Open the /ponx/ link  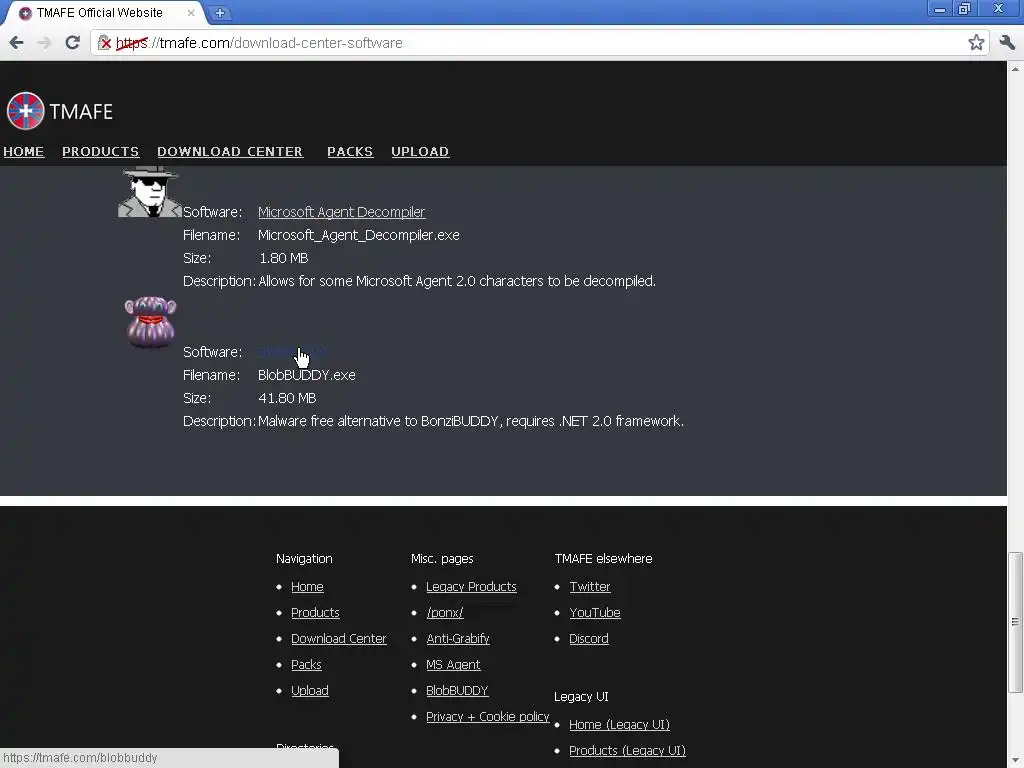[445, 613]
